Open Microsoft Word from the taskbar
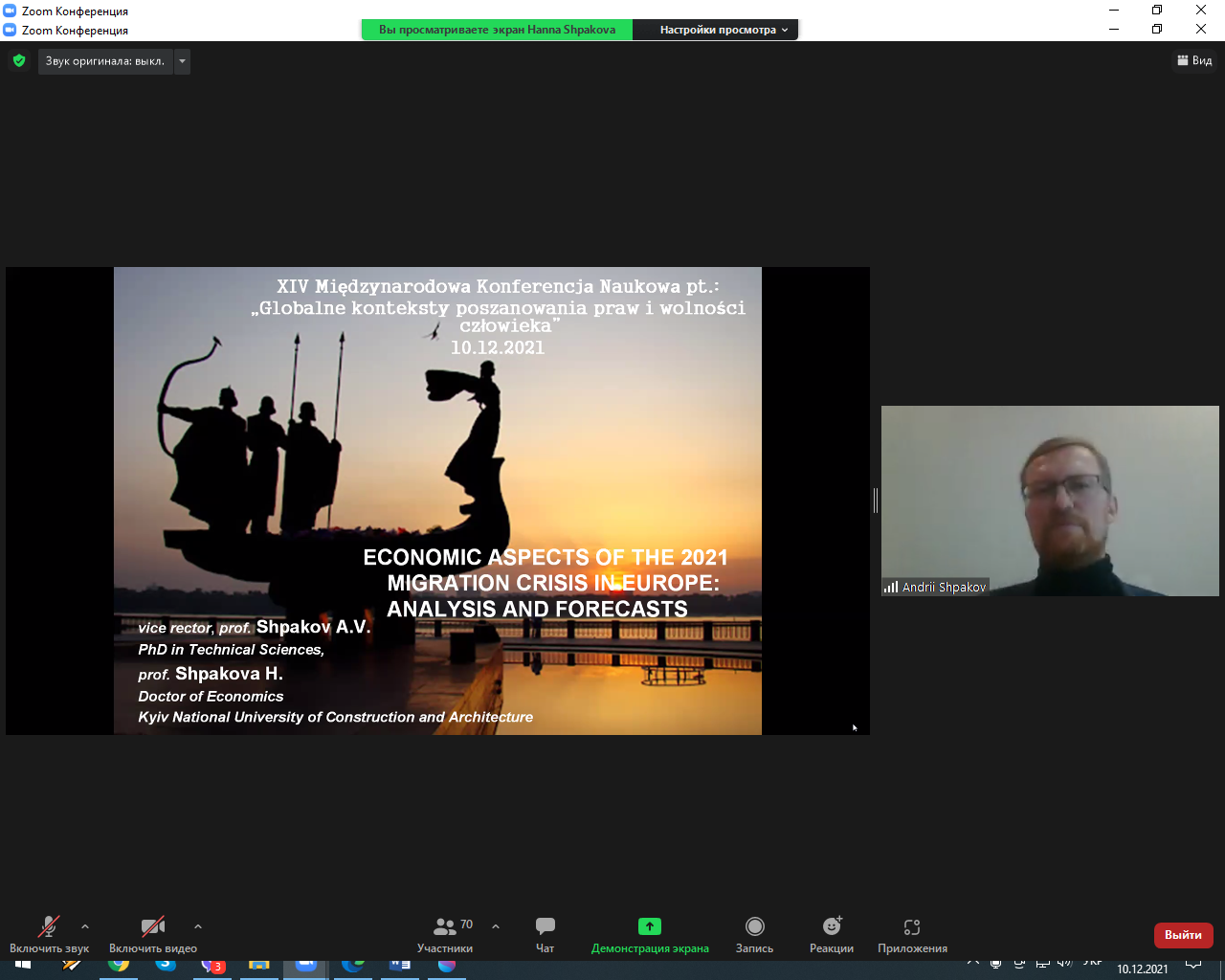Image resolution: width=1225 pixels, height=980 pixels. [400, 967]
